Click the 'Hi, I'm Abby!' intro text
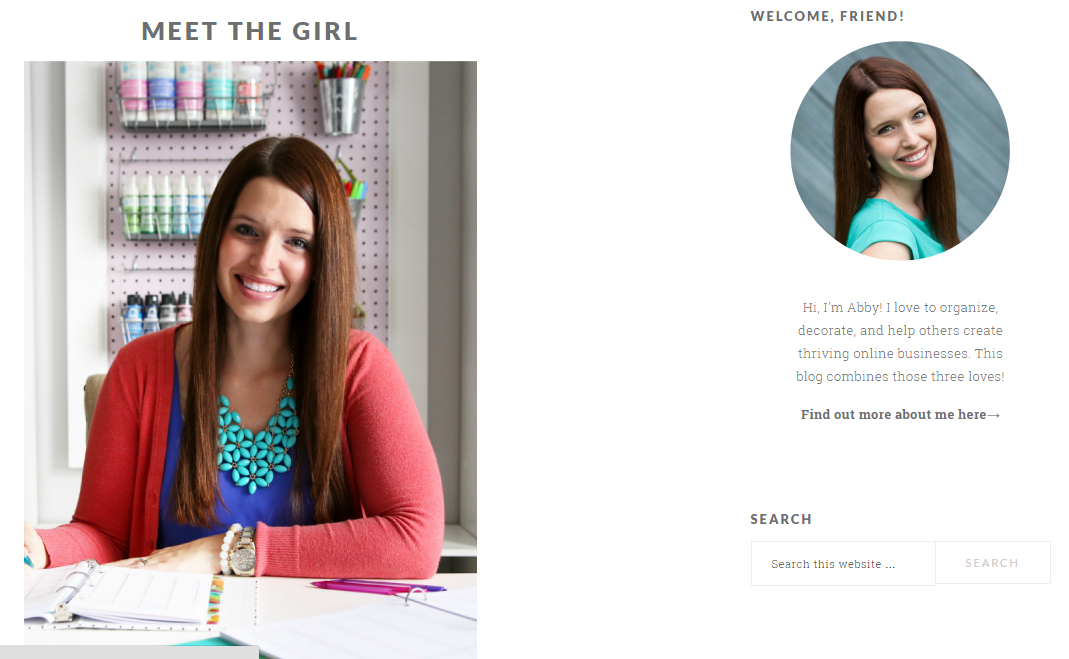Screen dimensions: 1069x659 842,307
